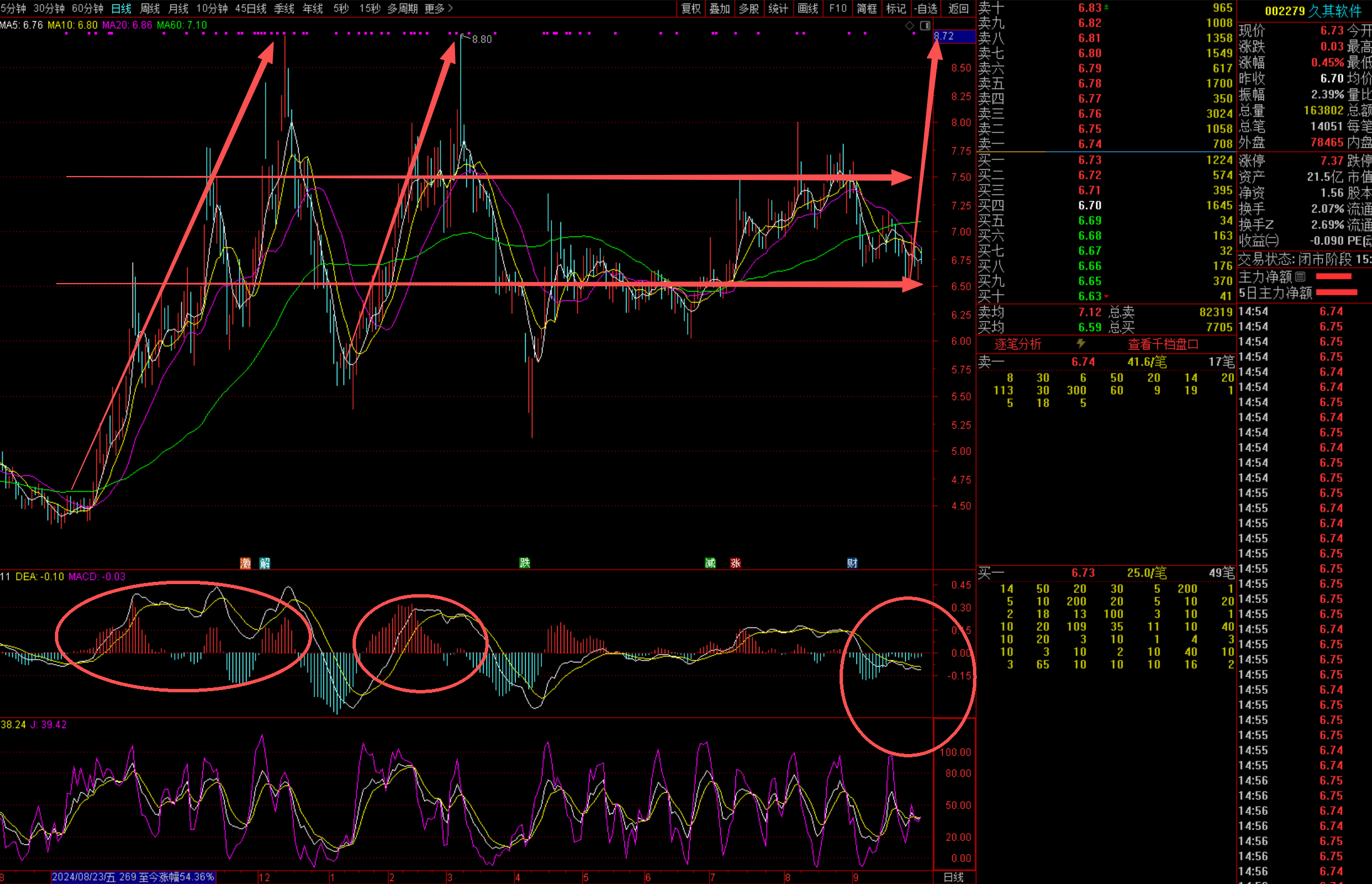Open the 画线 drawing tools menu
Viewport: 1372px width, 884px height.
pos(808,8)
